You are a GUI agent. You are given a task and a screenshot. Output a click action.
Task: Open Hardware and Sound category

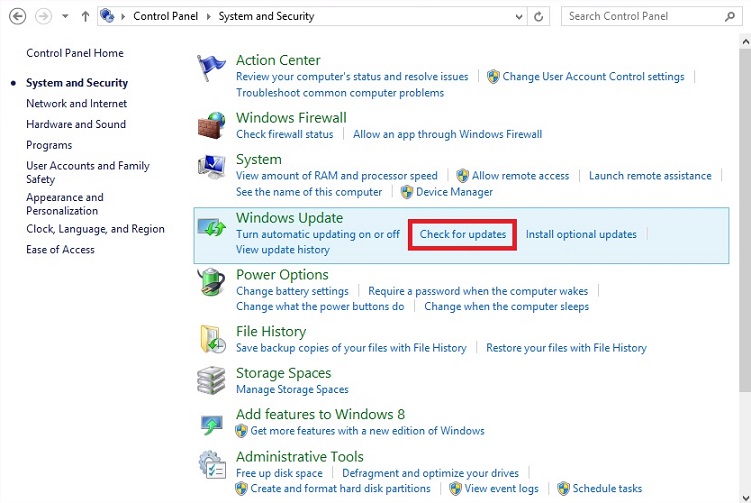point(76,124)
